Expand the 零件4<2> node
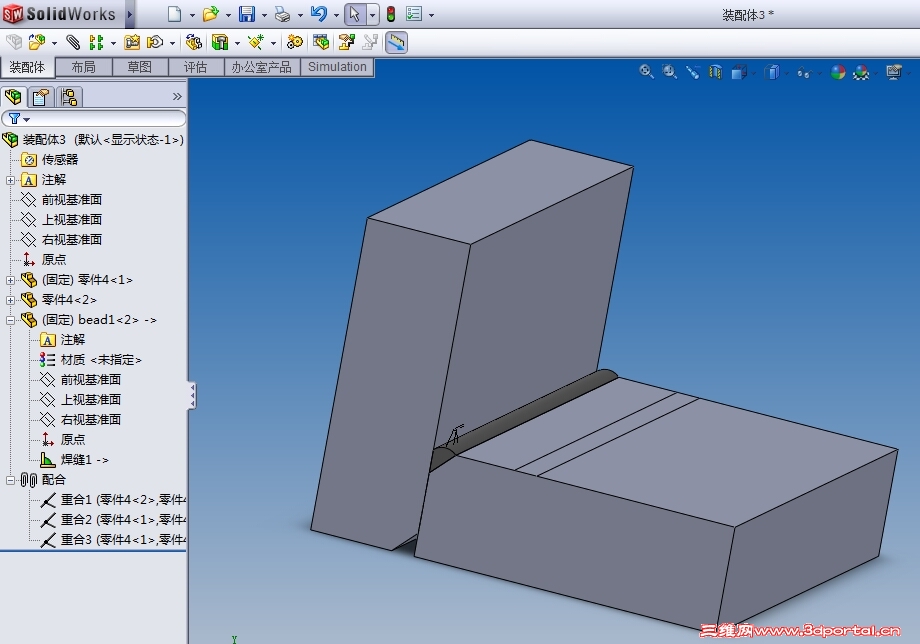Image resolution: width=920 pixels, height=644 pixels. 10,300
